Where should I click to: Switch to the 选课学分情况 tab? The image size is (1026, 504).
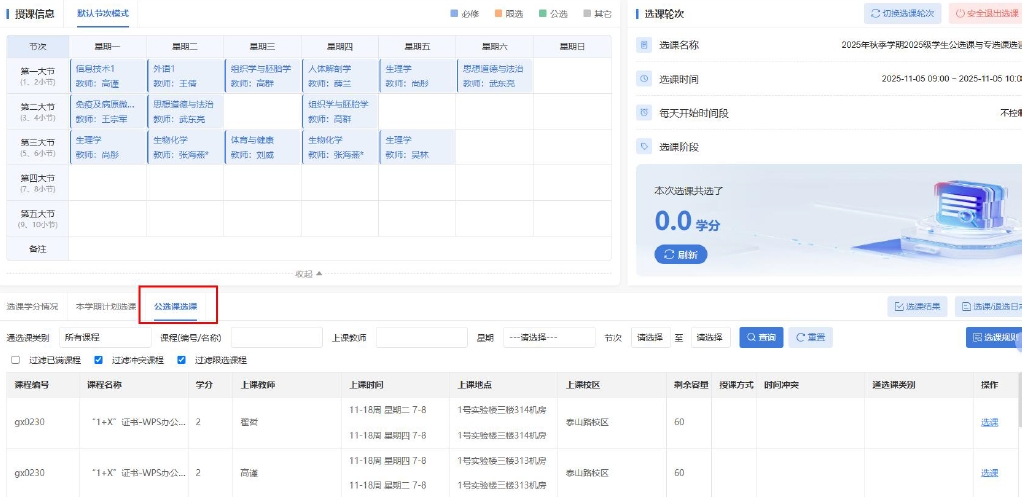(32, 306)
